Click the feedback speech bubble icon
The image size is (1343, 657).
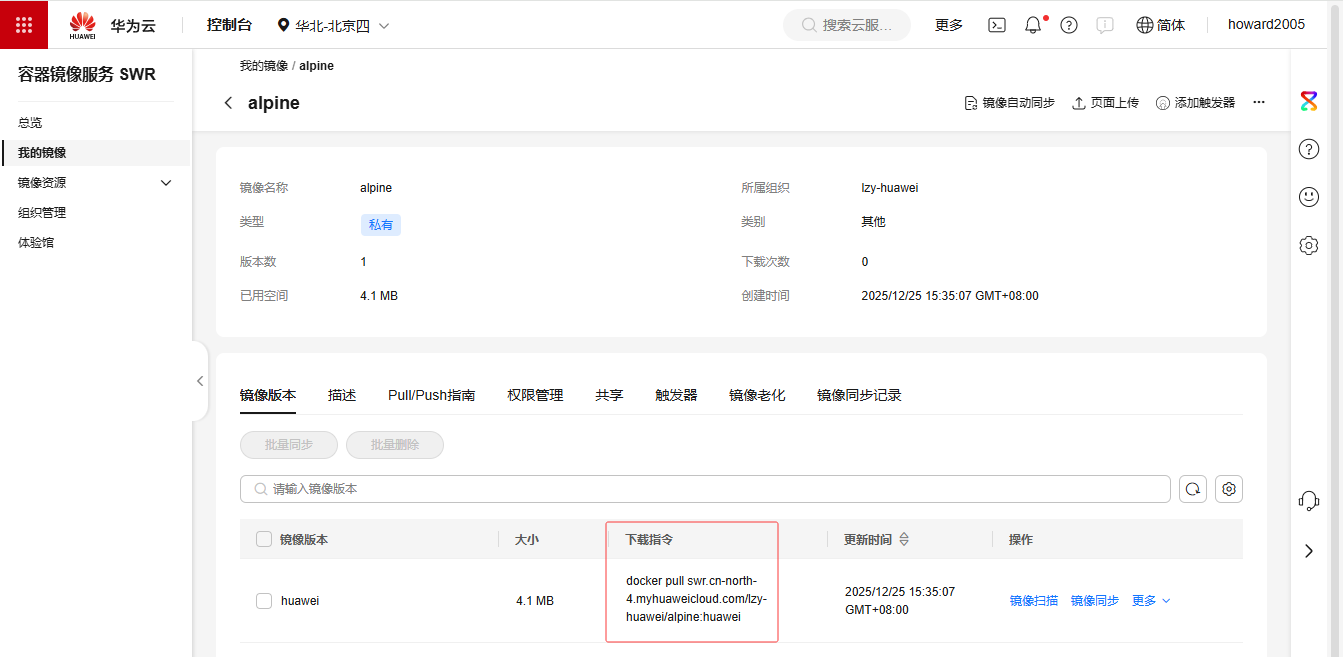(1105, 25)
